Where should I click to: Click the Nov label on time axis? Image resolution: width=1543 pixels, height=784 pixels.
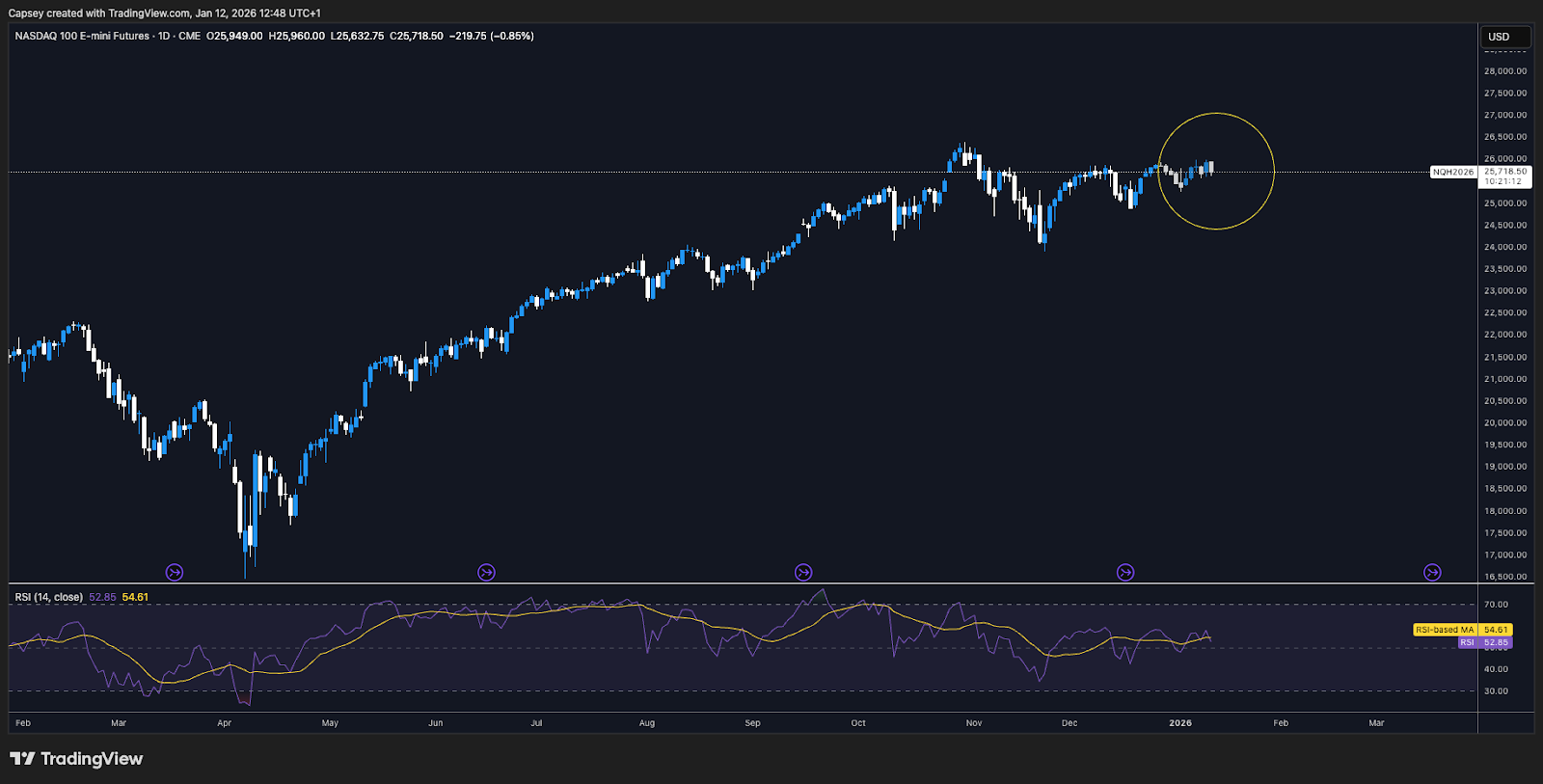pos(974,723)
